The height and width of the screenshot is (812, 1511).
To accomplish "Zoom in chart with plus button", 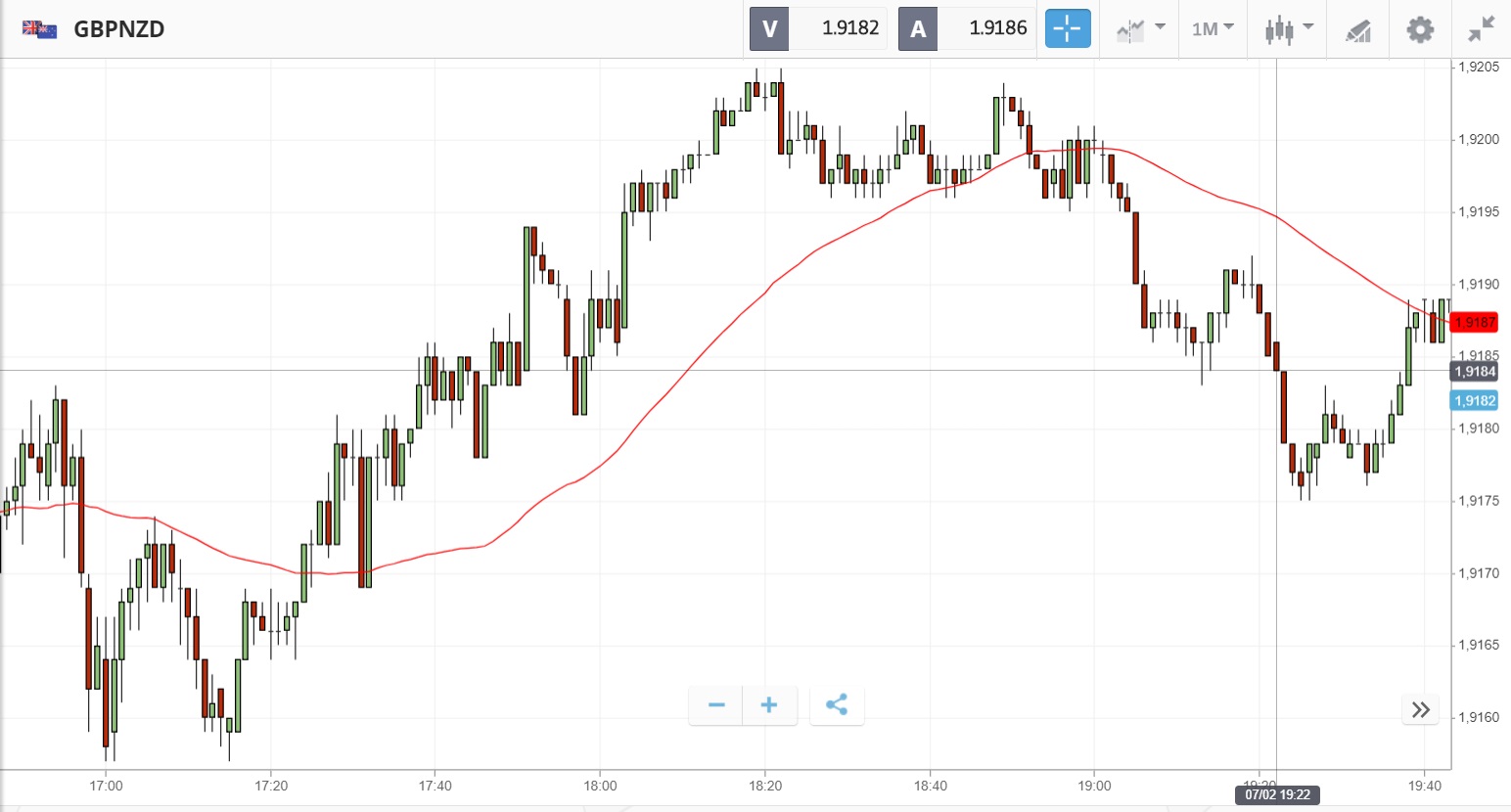I will pyautogui.click(x=769, y=705).
